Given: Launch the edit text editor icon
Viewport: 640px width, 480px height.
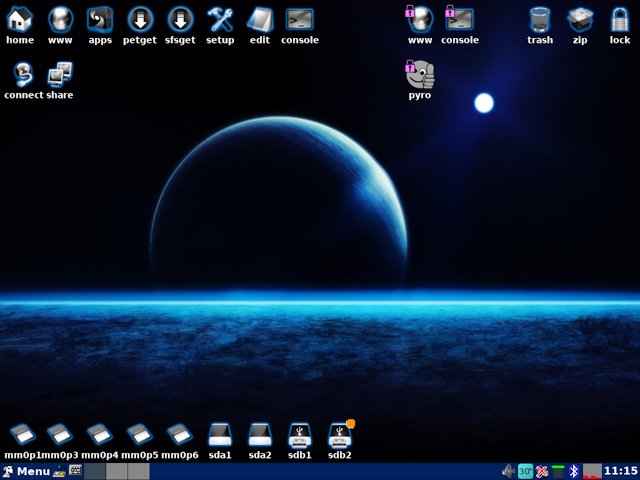Looking at the screenshot, I should [x=260, y=19].
